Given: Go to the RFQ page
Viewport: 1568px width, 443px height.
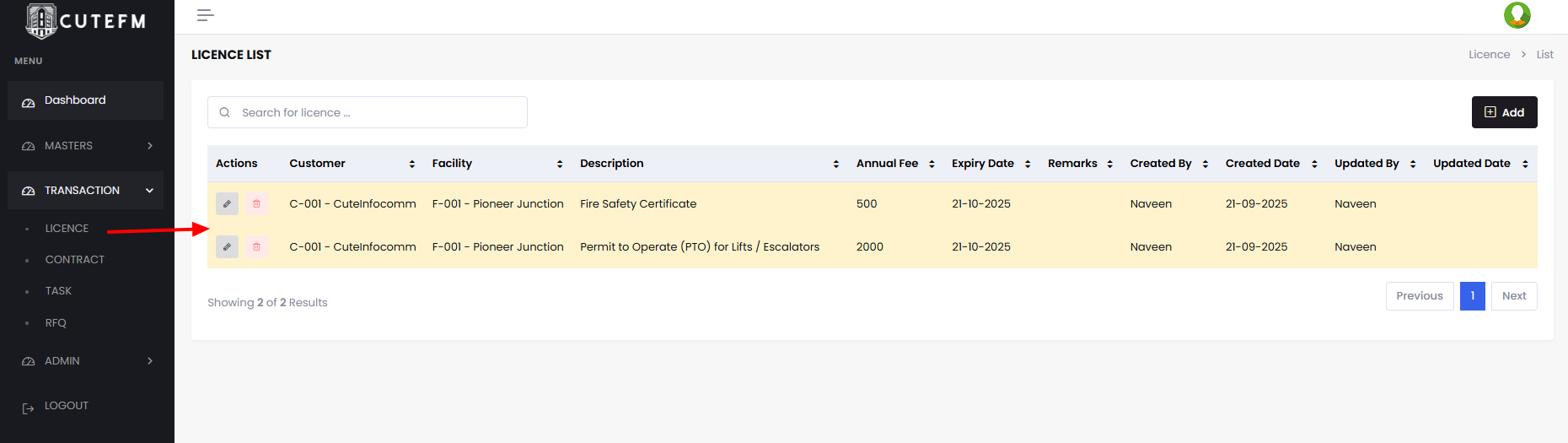Looking at the screenshot, I should click(56, 323).
